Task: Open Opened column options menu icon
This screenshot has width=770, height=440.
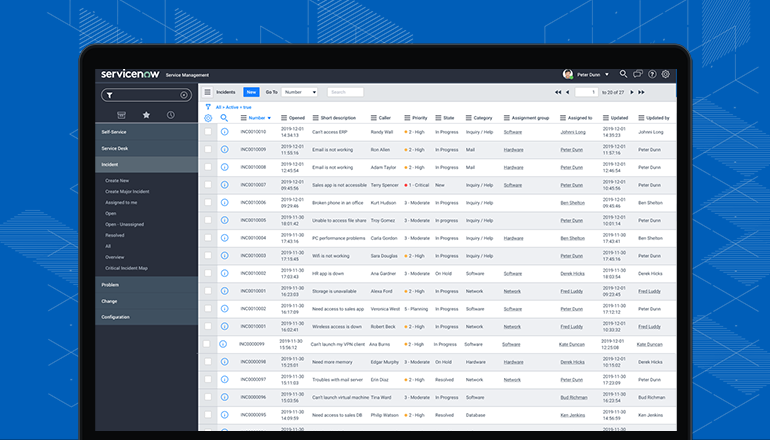Action: click(284, 118)
